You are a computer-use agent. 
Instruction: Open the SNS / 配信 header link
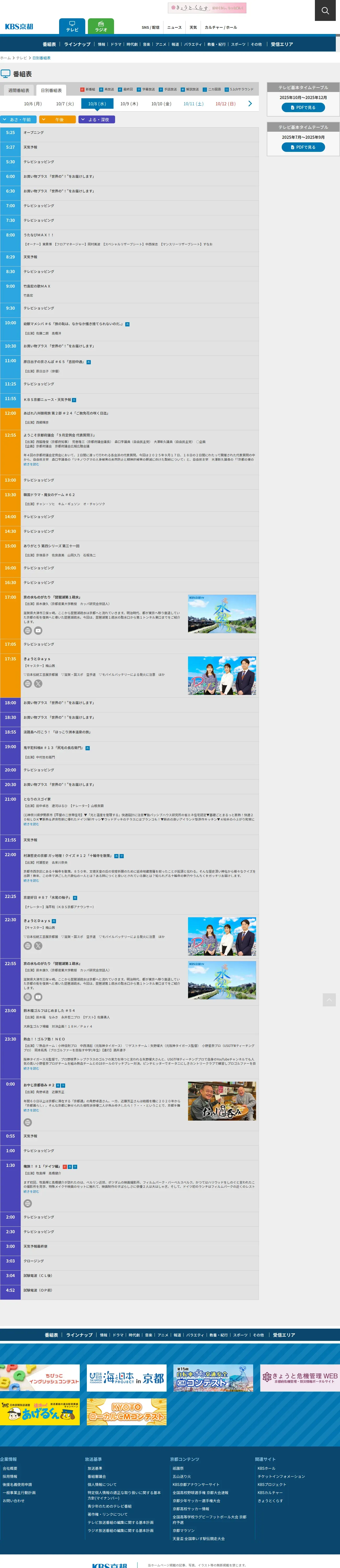pos(150,27)
